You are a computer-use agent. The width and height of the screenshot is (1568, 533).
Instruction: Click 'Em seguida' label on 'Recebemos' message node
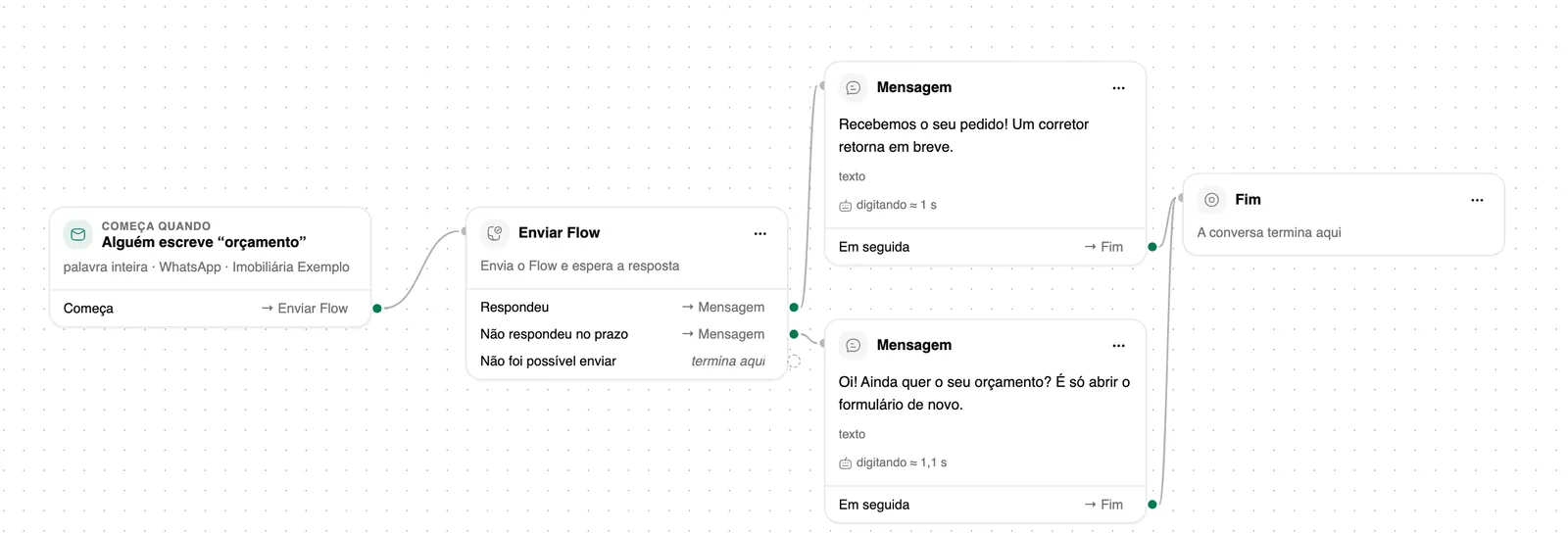874,247
